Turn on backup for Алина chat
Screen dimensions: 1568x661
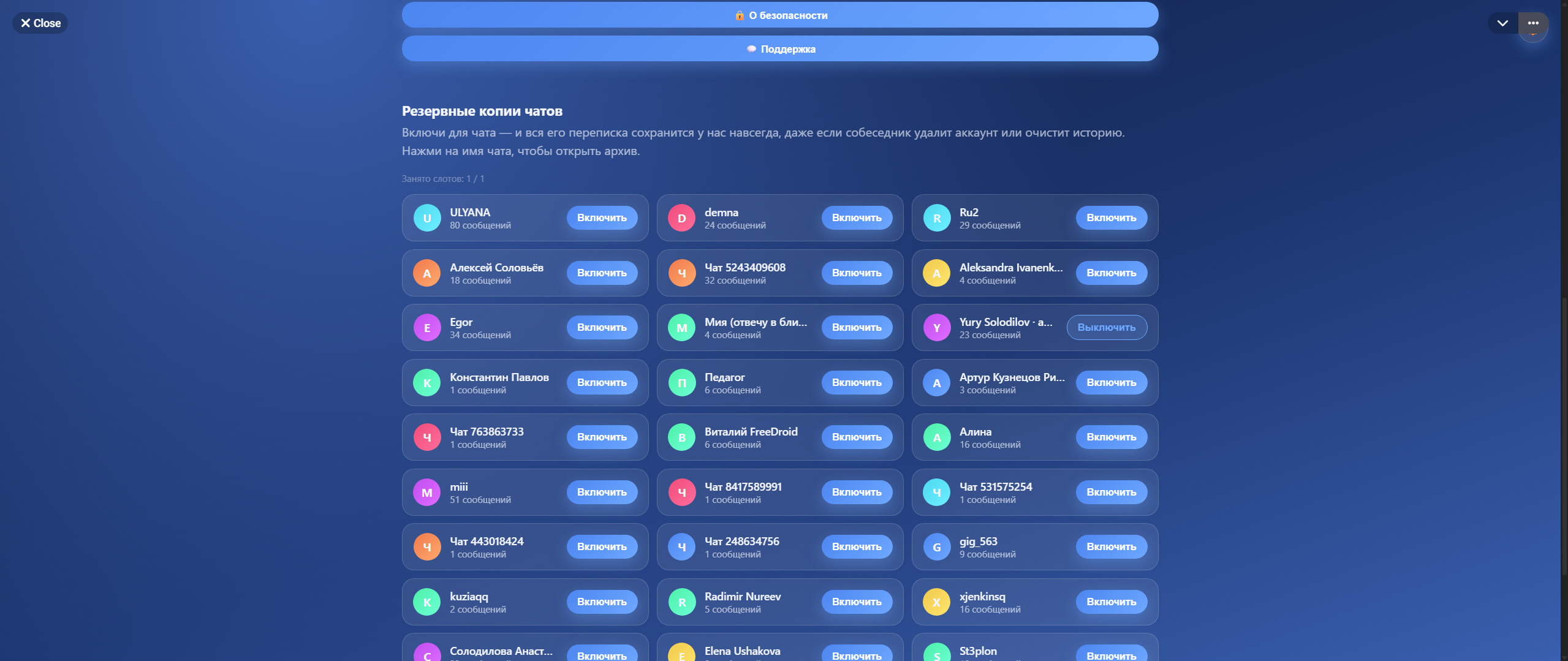point(1111,437)
